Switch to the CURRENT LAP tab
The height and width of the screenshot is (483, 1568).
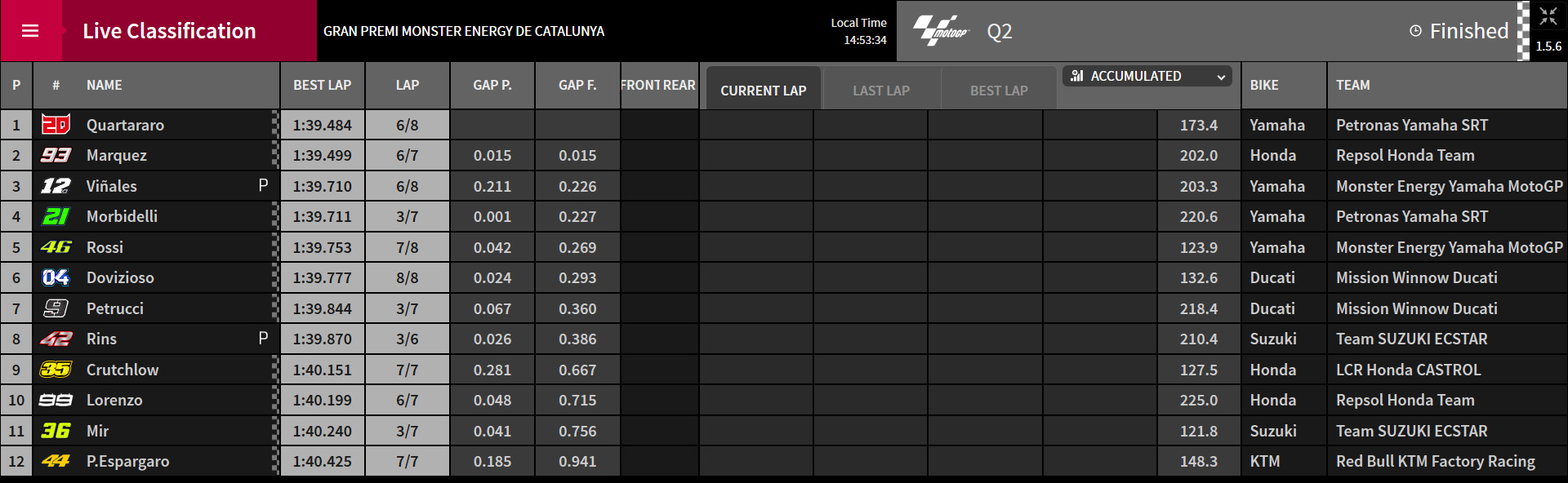coord(763,91)
